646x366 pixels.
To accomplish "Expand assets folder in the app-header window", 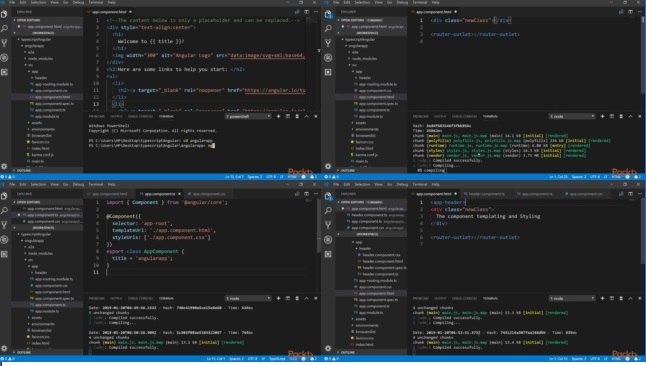I will [360, 319].
